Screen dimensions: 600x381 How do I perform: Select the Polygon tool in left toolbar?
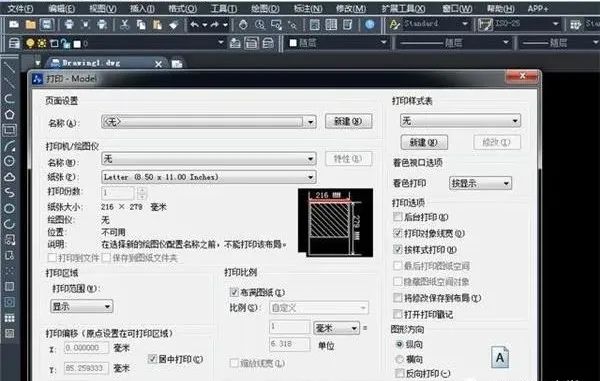[x=9, y=114]
